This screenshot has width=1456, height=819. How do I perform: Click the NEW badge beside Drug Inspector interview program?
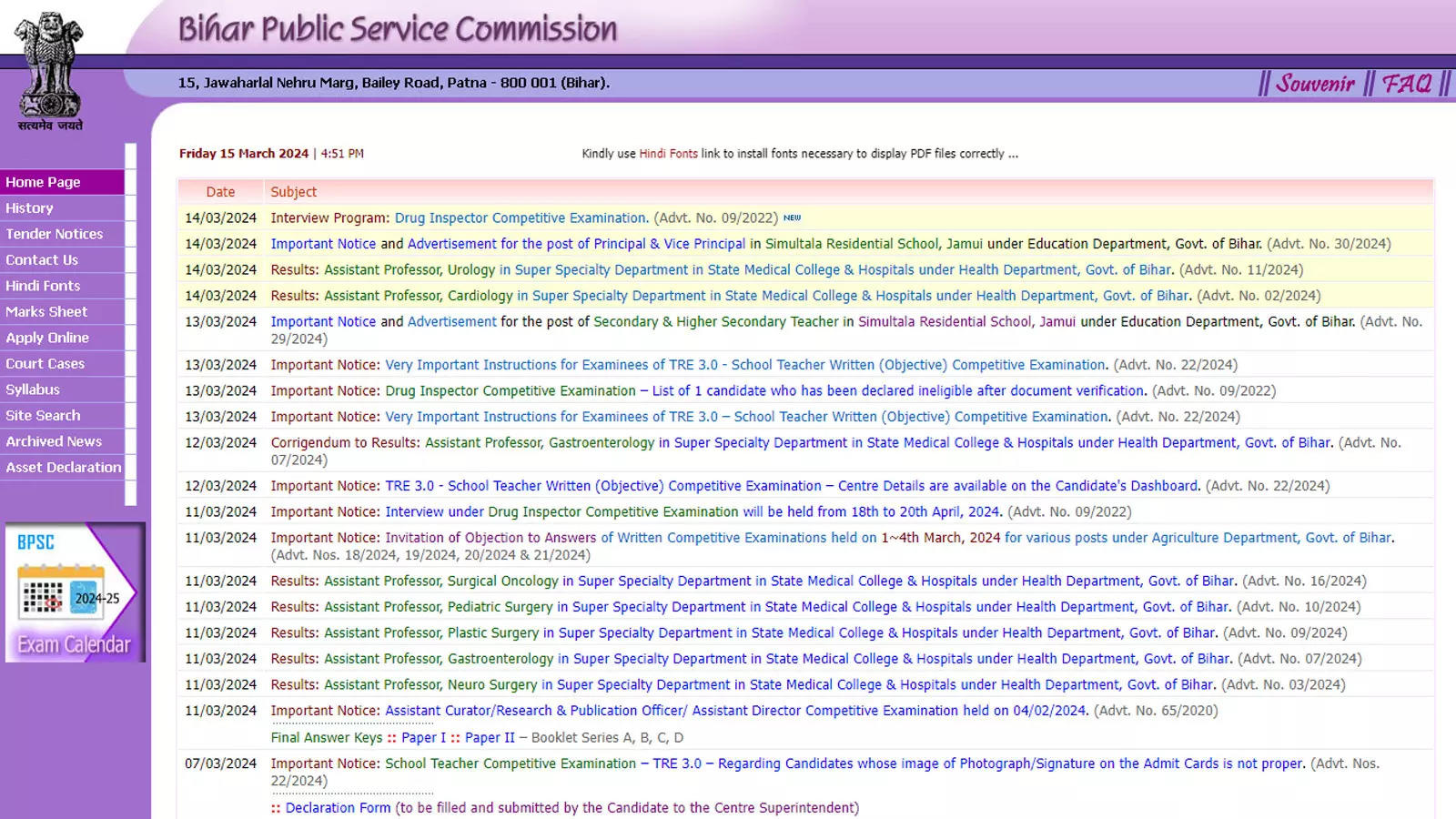point(792,218)
